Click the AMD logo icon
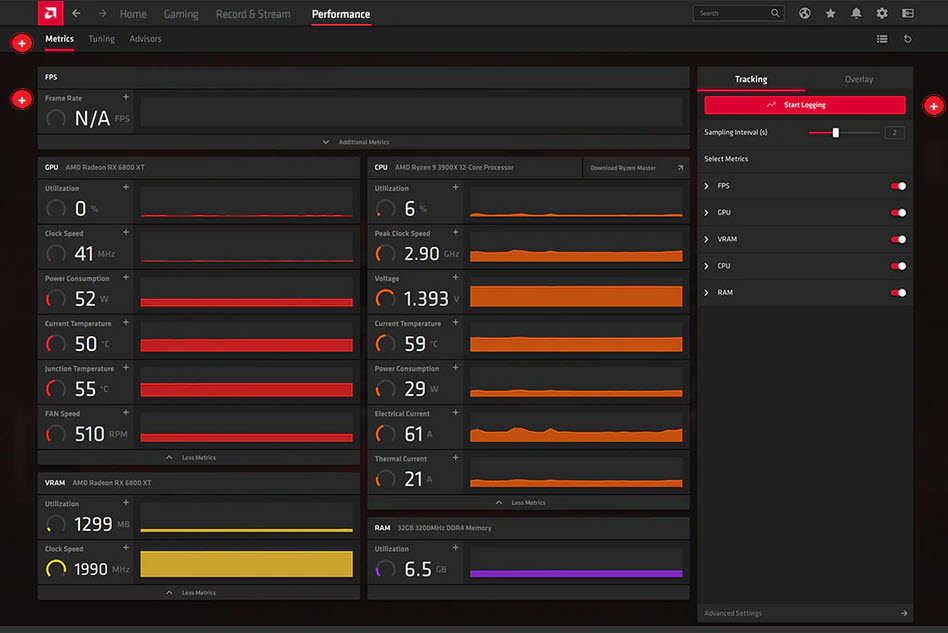Viewport: 948px width, 633px height. (50, 13)
